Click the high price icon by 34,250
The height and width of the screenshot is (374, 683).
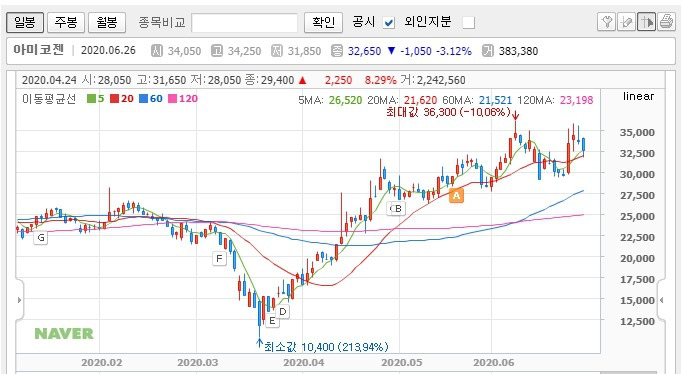(x=216, y=51)
